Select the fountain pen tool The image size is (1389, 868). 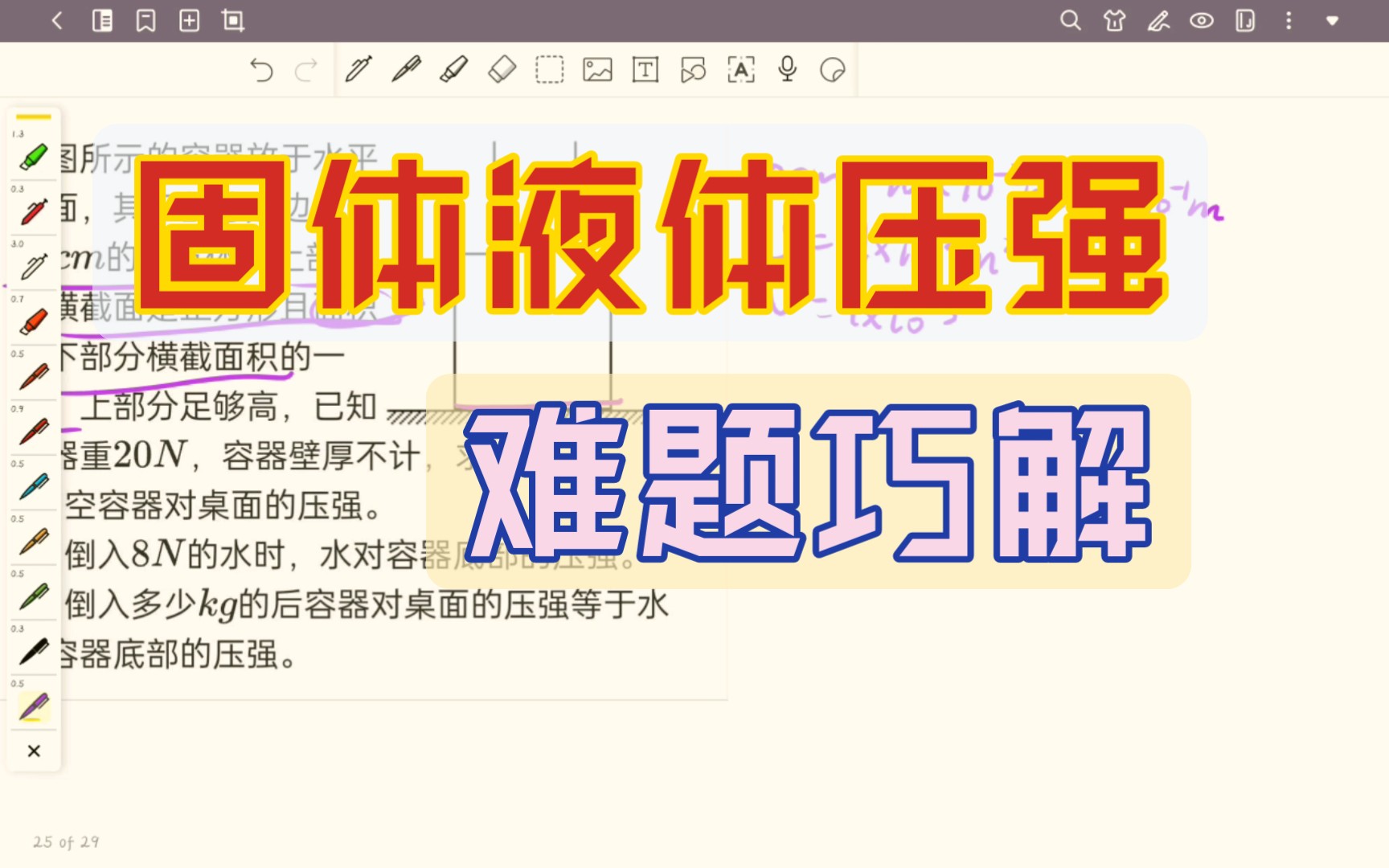[359, 70]
